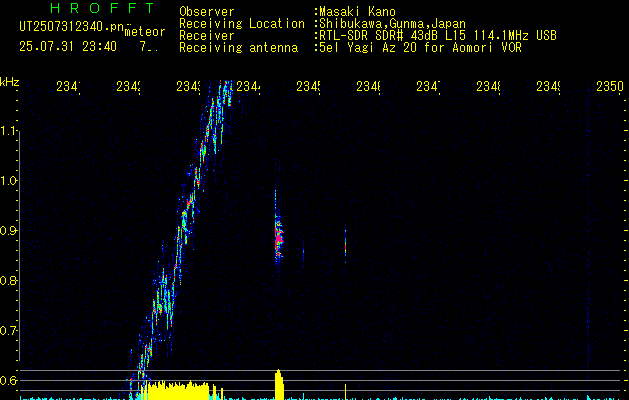Screen dimensions: 629x400
Task: Click the word meteor under the filename
Action: tap(144, 32)
